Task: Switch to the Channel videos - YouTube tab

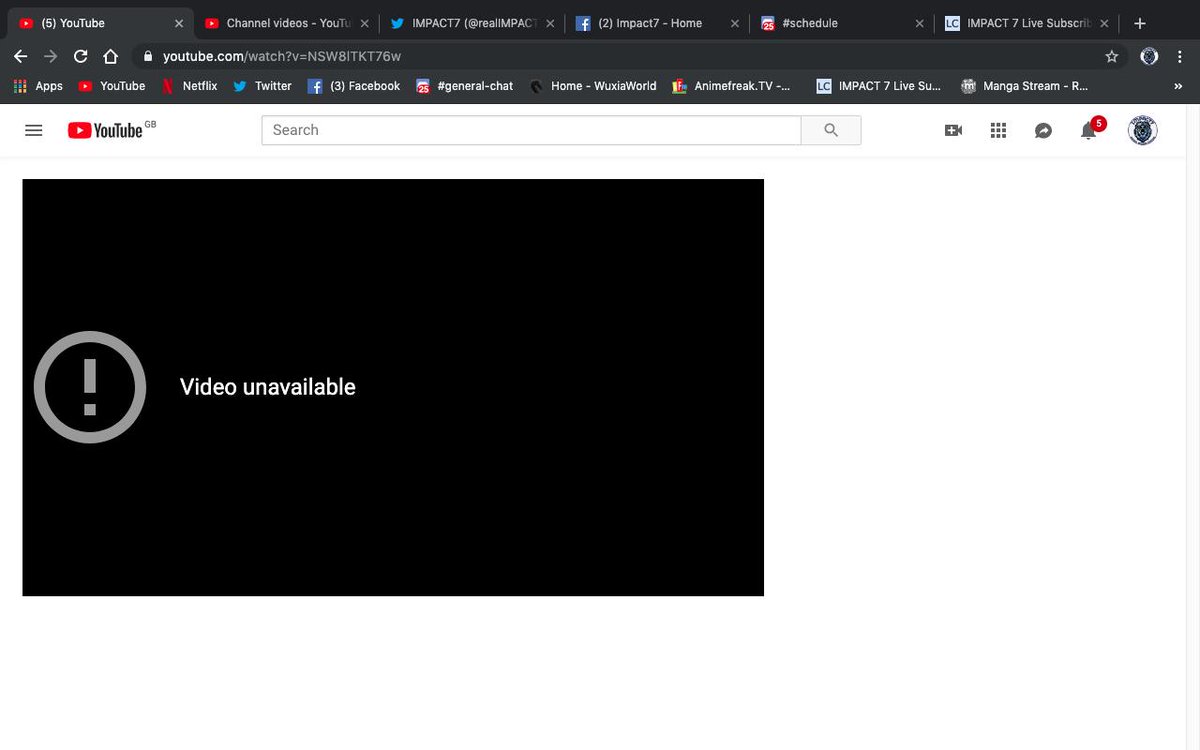Action: [x=286, y=23]
